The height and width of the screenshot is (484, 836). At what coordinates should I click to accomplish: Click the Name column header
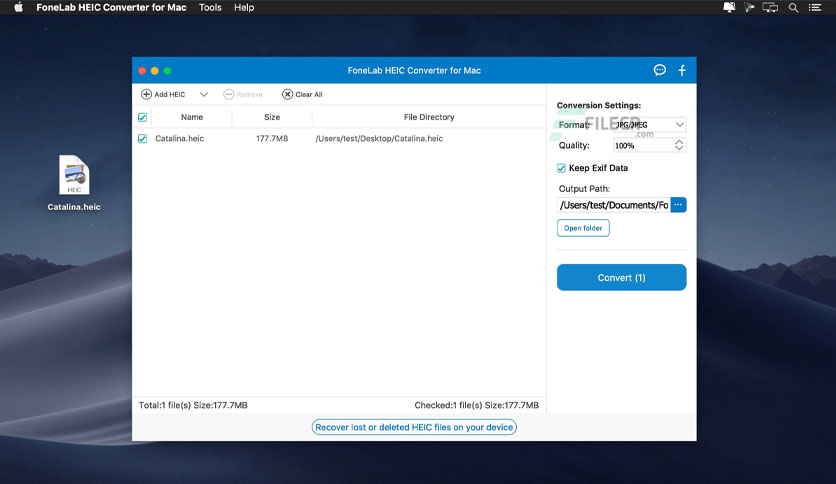click(x=192, y=117)
